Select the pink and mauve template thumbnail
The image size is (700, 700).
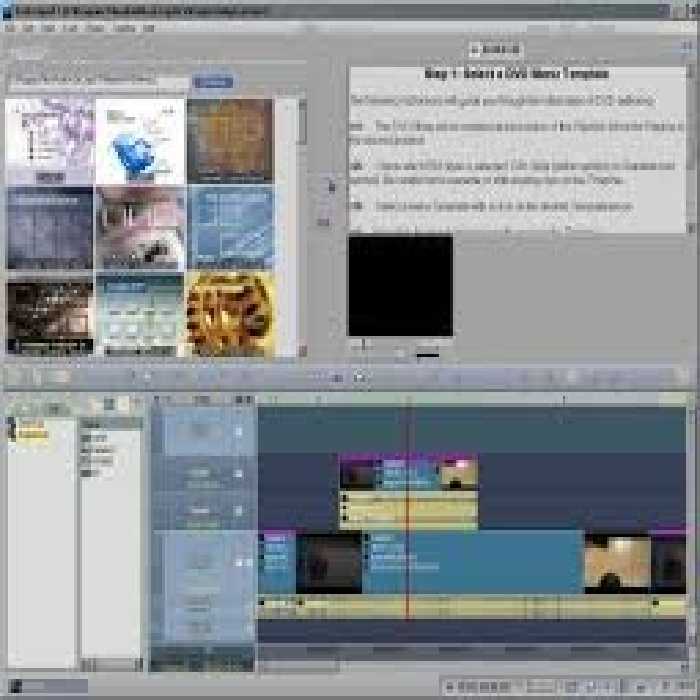pyautogui.click(x=140, y=228)
